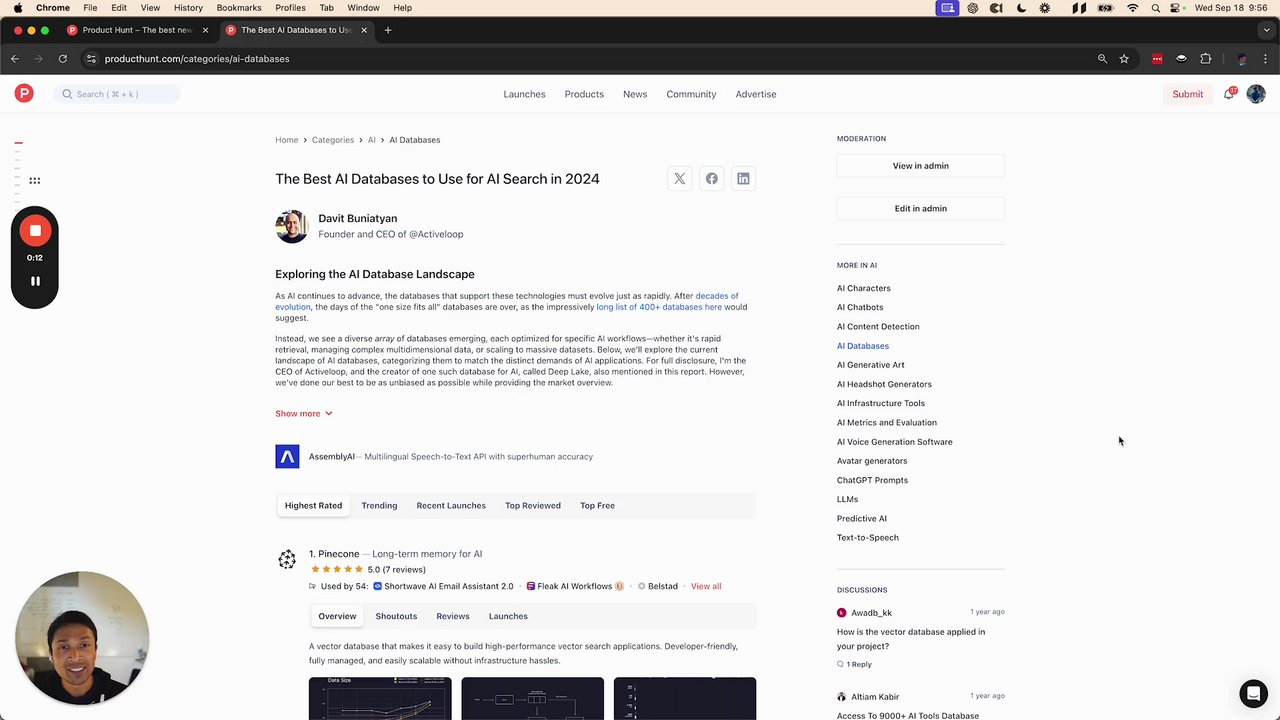Open Pinecone's Shoutouts tab
This screenshot has height=720, width=1280.
click(396, 616)
